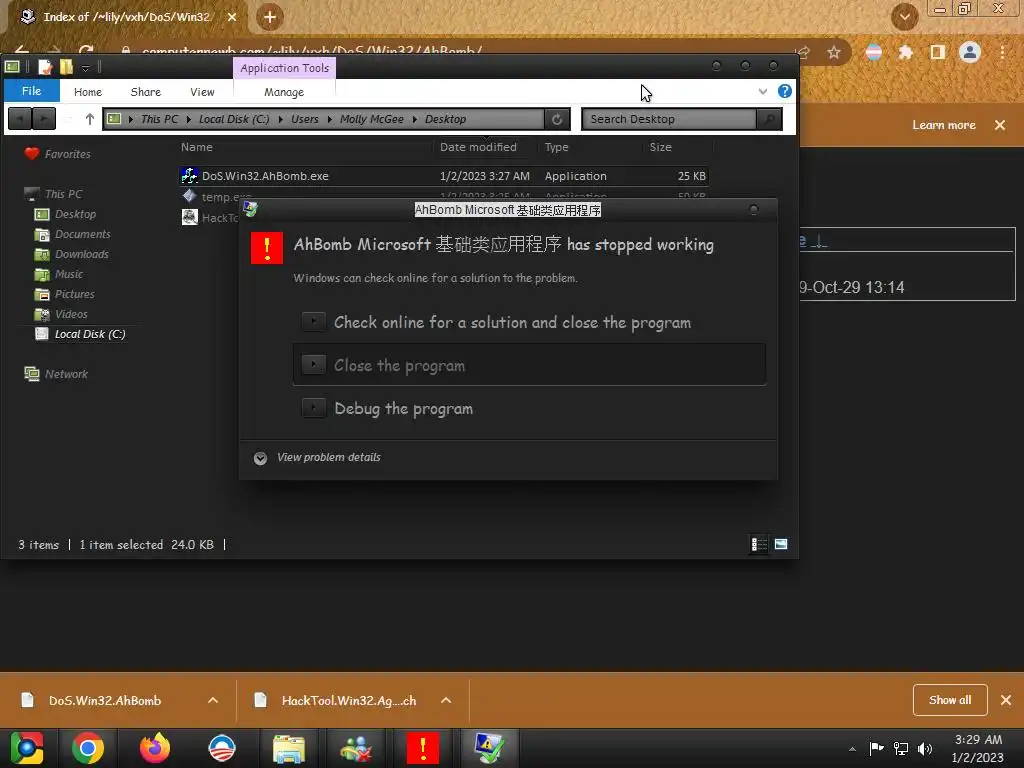Click the New Folder icon in quick access toolbar

pyautogui.click(x=67, y=67)
